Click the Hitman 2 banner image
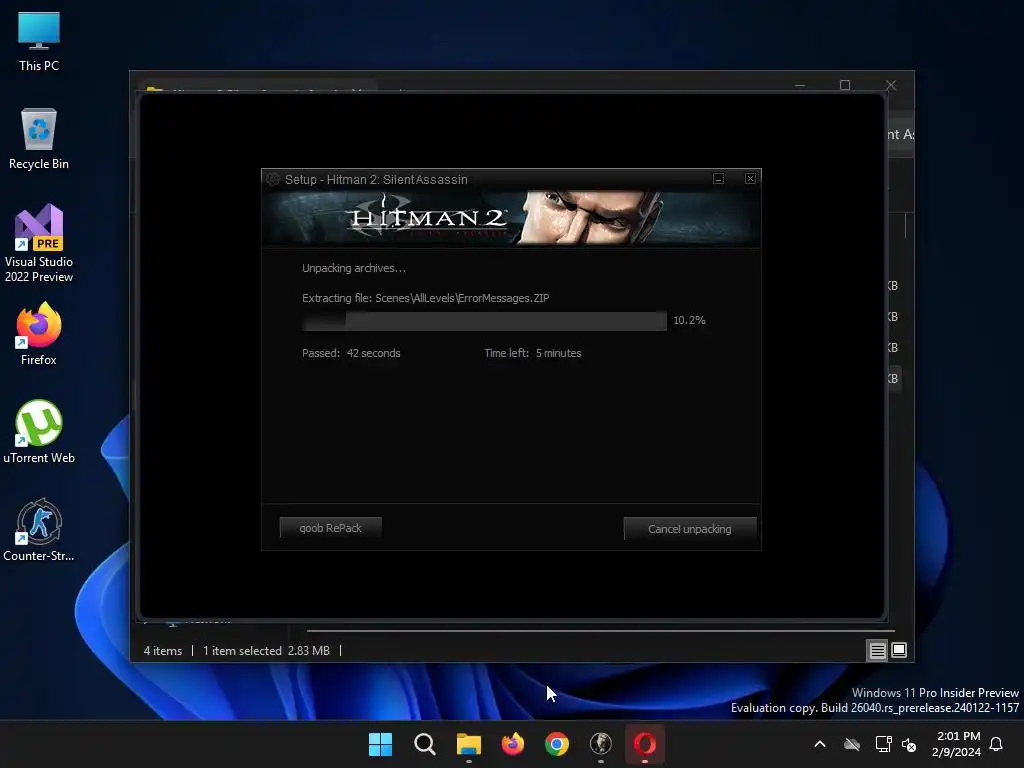 (x=511, y=218)
